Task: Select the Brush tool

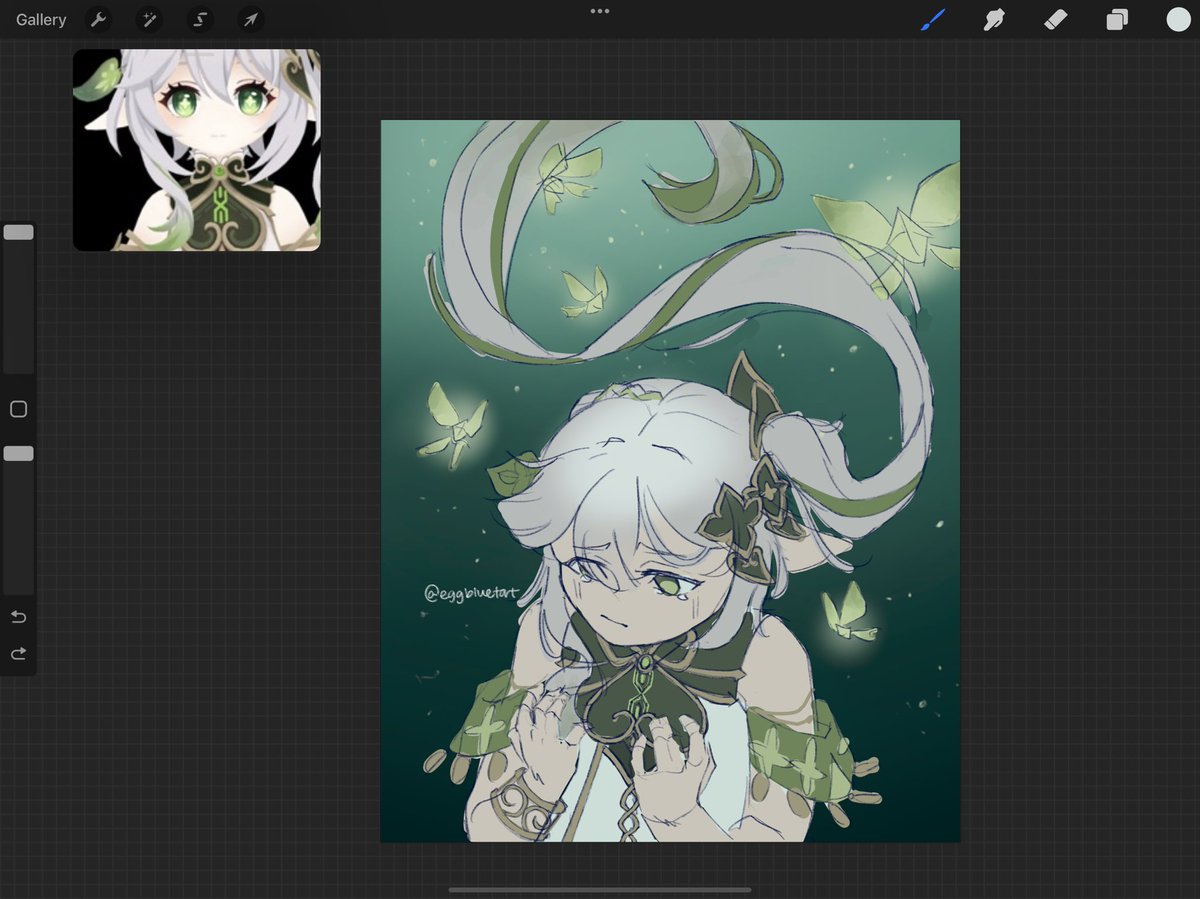Action: [932, 19]
